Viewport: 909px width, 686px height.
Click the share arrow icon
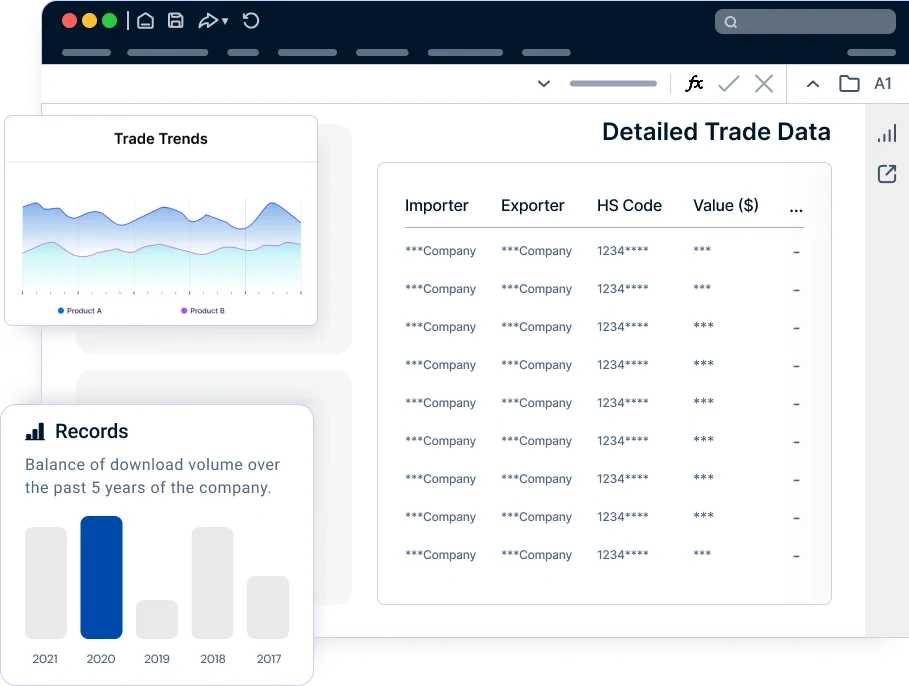pos(208,21)
